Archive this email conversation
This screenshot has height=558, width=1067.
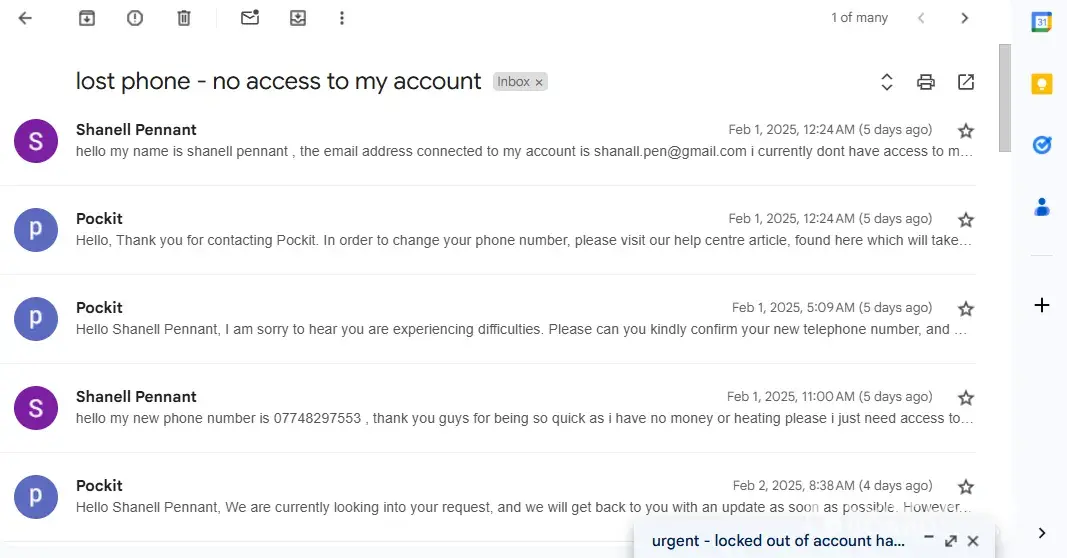point(87,18)
